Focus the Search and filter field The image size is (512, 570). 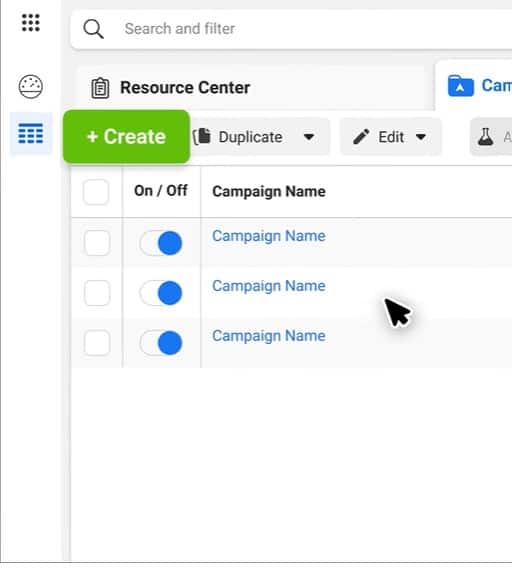click(x=291, y=29)
